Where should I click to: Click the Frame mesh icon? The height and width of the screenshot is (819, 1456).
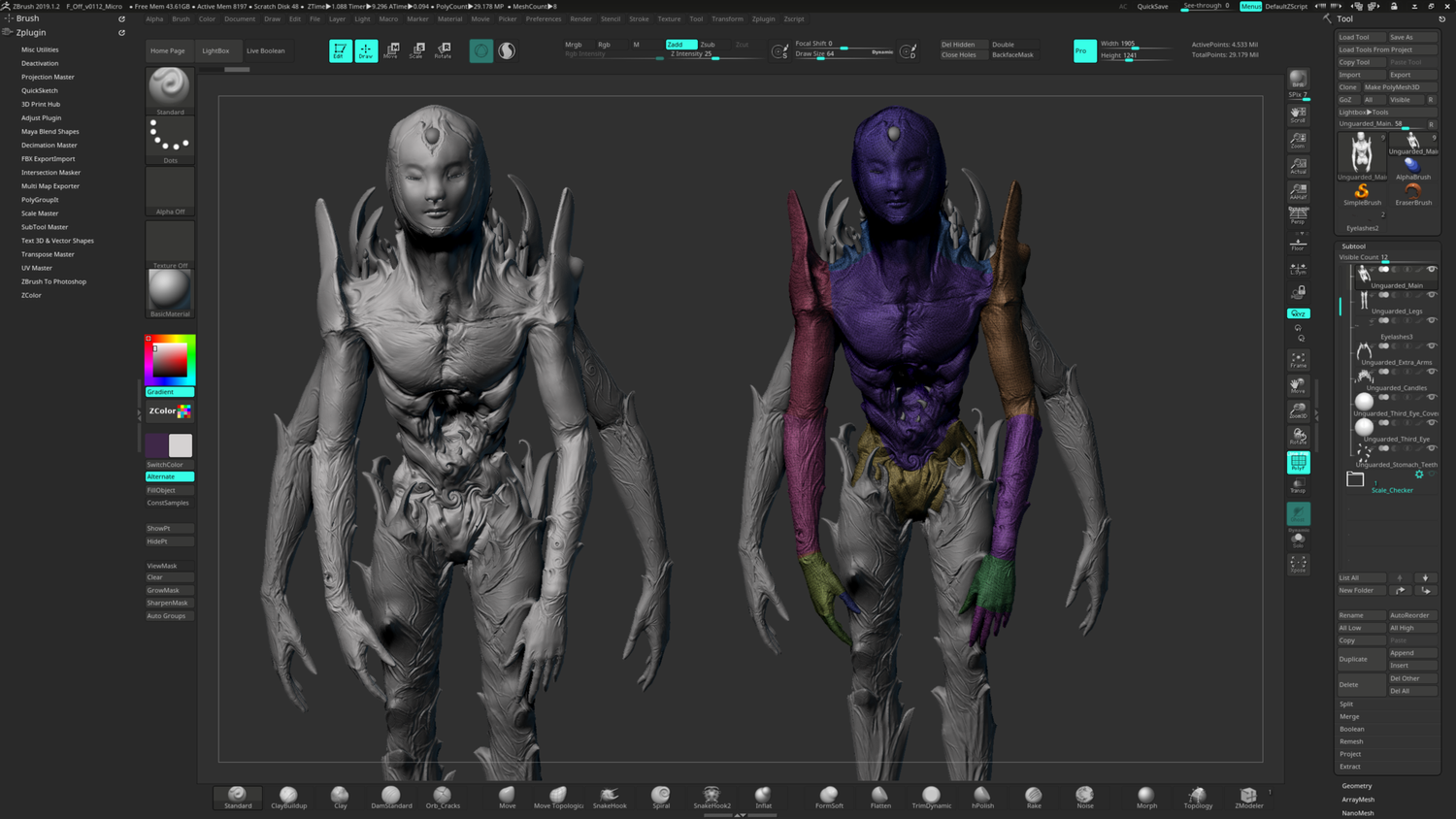coord(1298,360)
